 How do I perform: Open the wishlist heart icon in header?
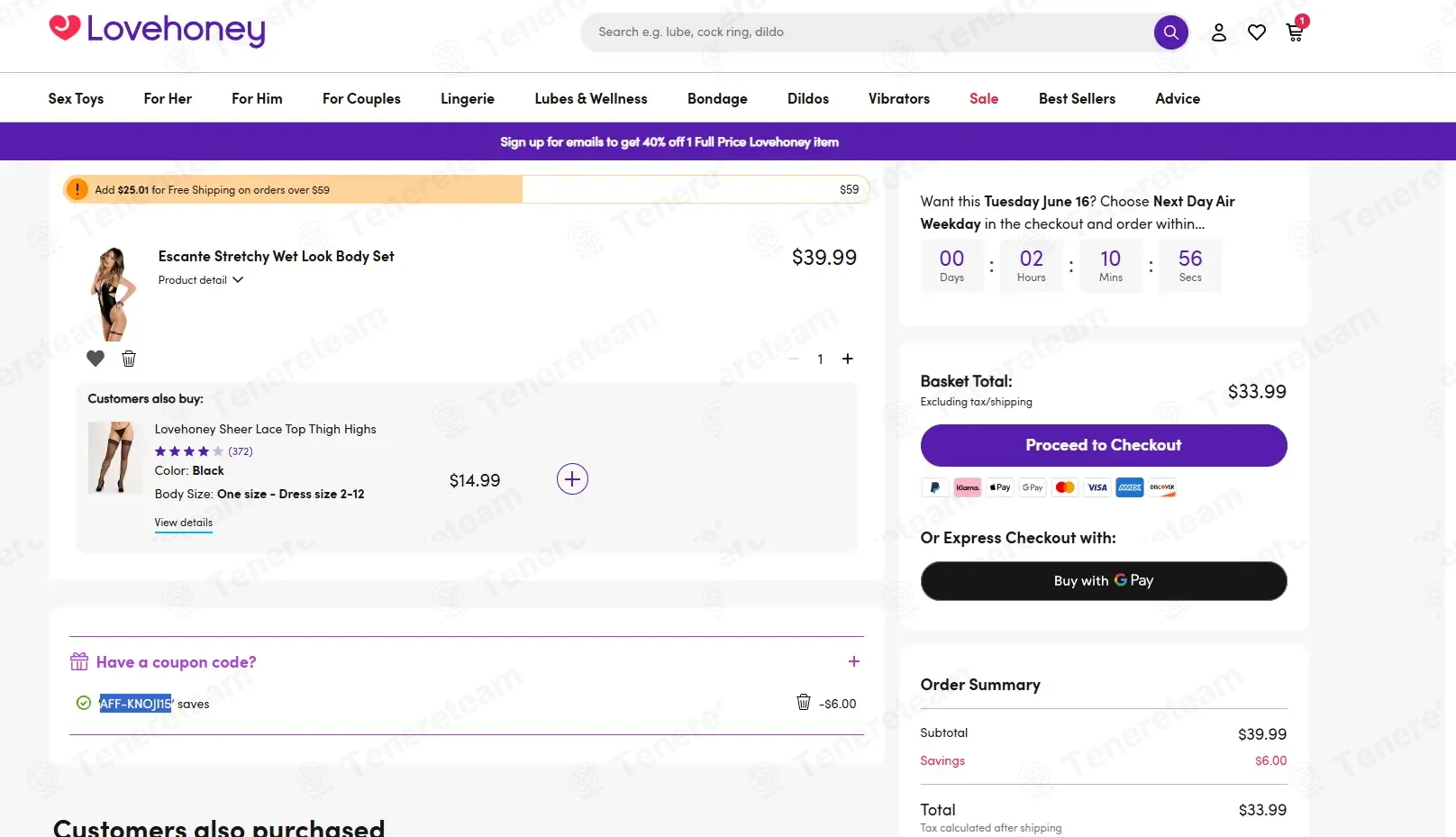click(1257, 32)
